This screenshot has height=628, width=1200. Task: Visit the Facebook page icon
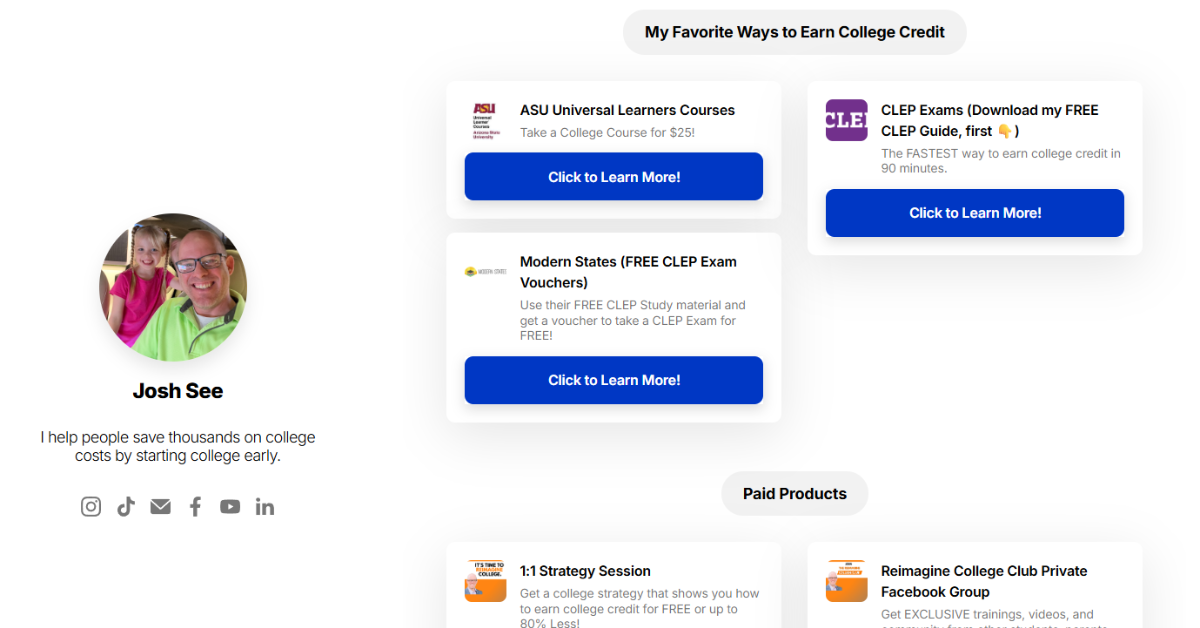point(195,507)
